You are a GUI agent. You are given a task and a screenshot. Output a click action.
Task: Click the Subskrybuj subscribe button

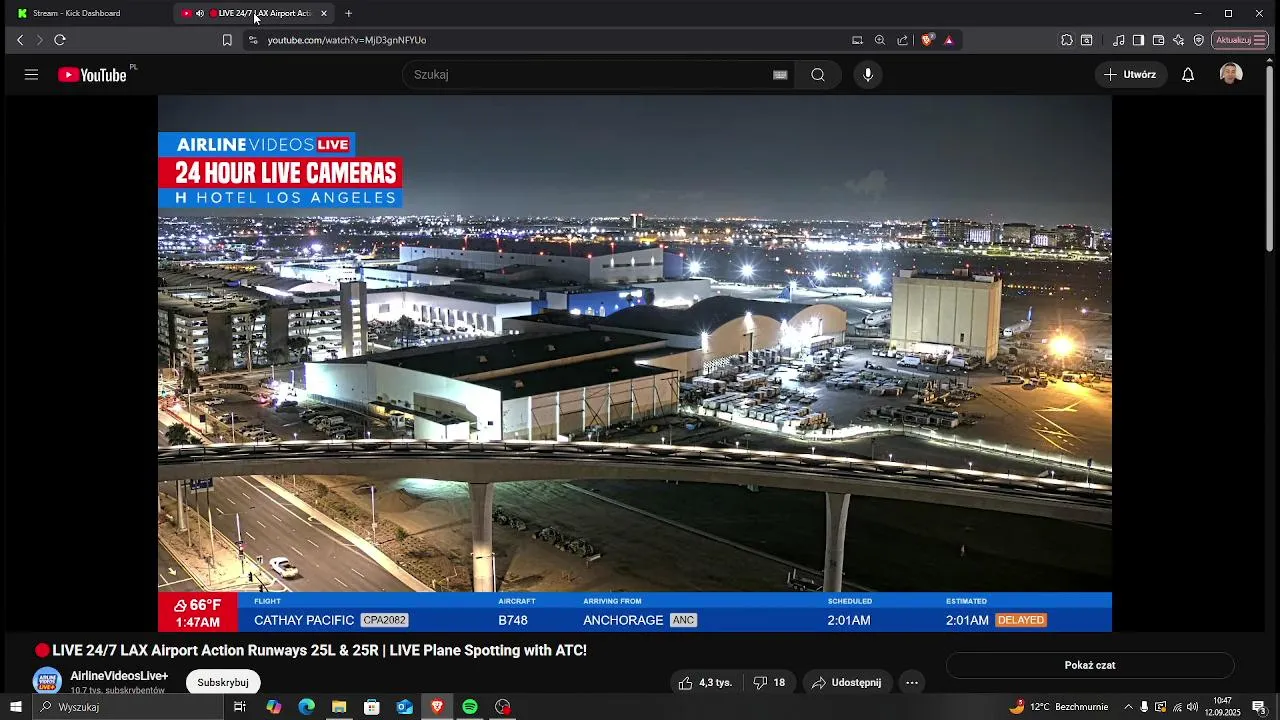coord(223,682)
